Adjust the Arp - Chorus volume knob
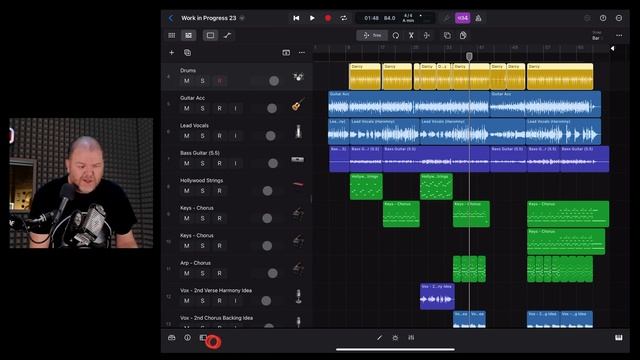The height and width of the screenshot is (360, 640). point(273,273)
